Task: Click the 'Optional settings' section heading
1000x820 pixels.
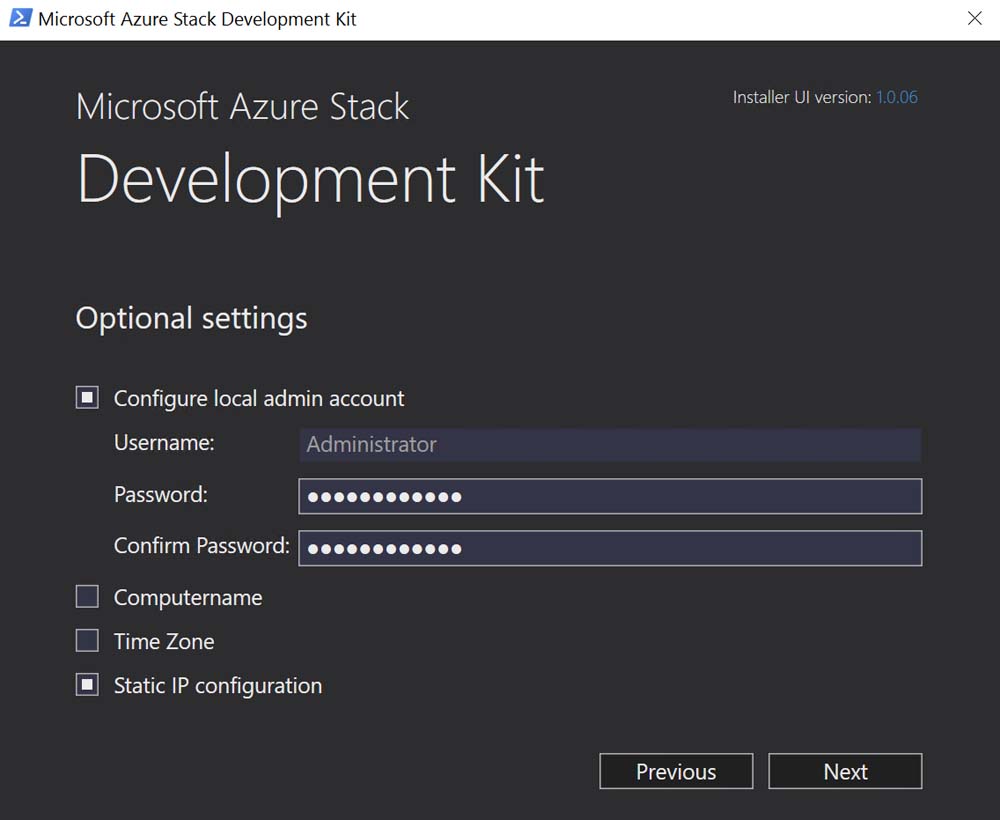Action: (191, 318)
